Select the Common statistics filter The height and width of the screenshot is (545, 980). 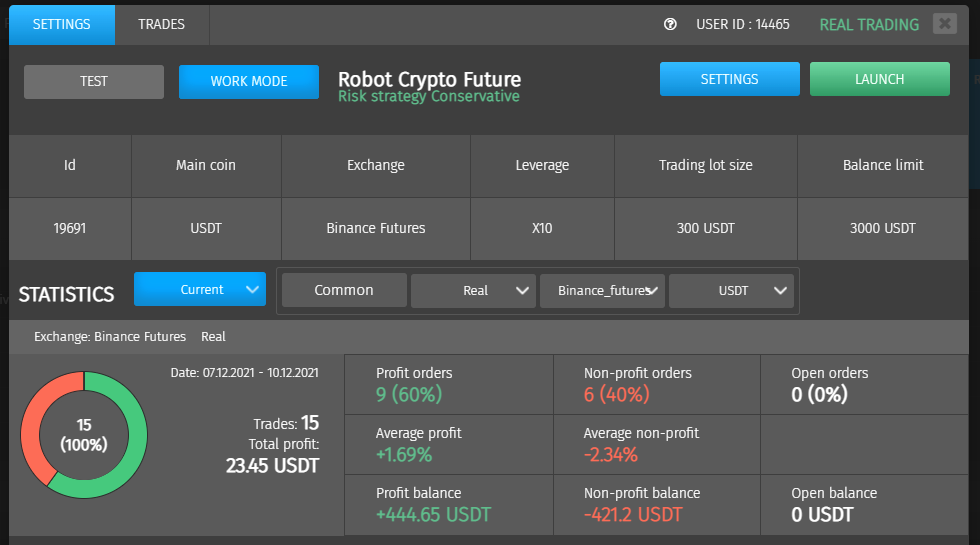click(x=344, y=291)
